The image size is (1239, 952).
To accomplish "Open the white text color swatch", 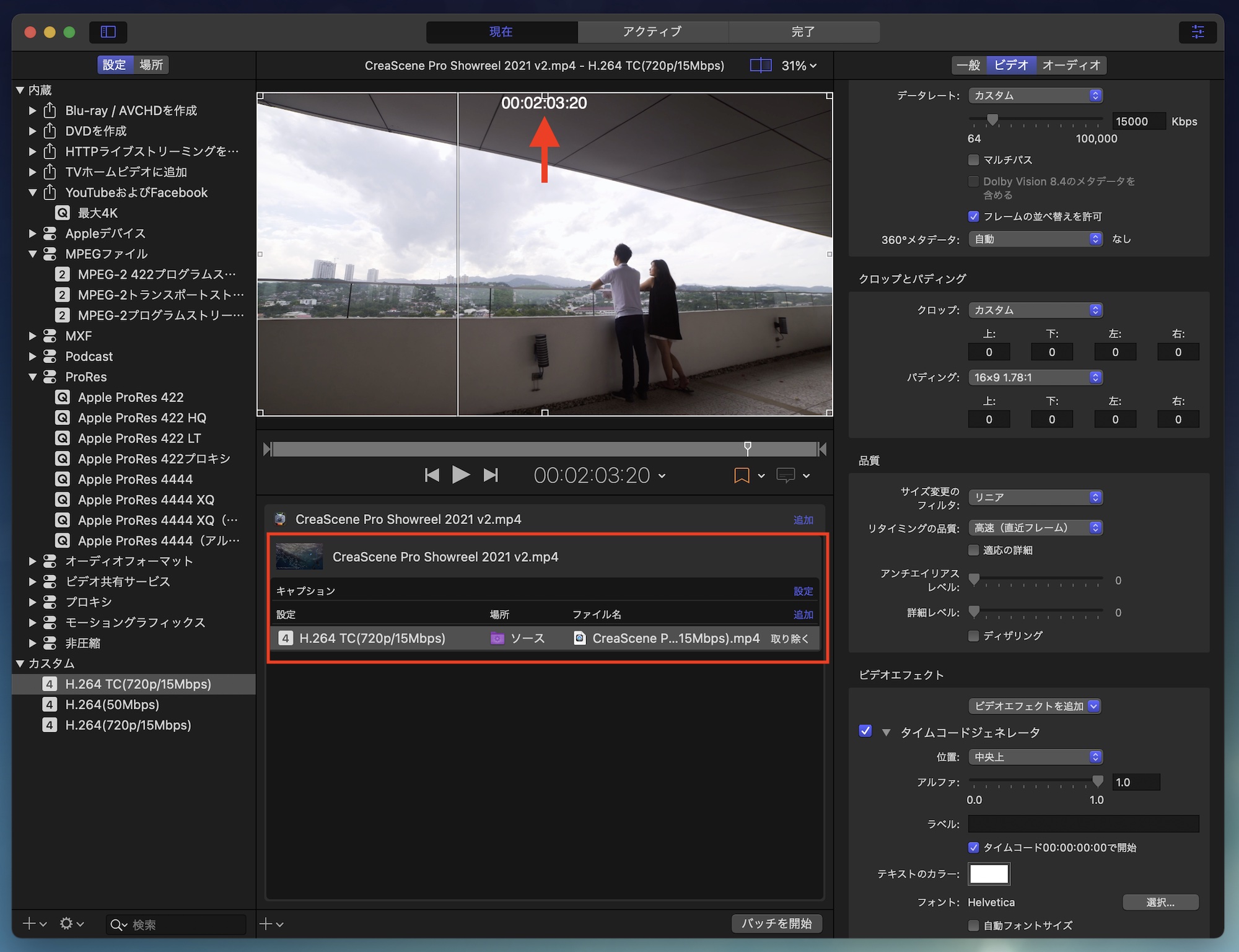I will 989,874.
